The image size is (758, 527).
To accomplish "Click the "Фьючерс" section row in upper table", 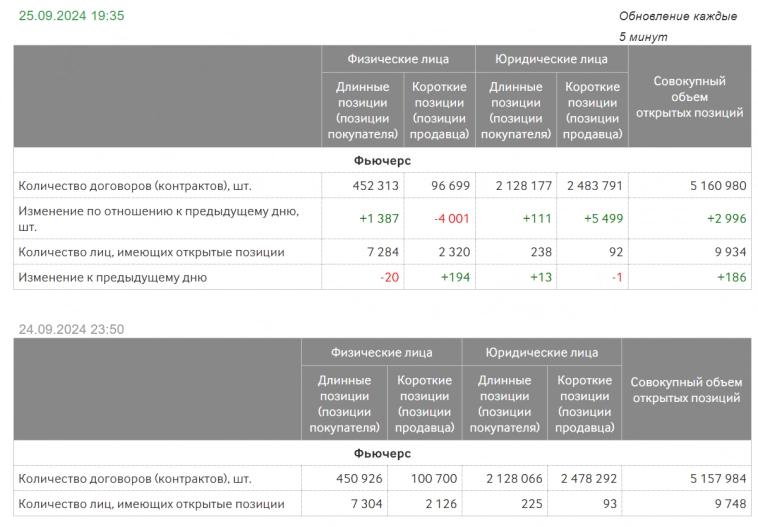I will click(x=382, y=160).
